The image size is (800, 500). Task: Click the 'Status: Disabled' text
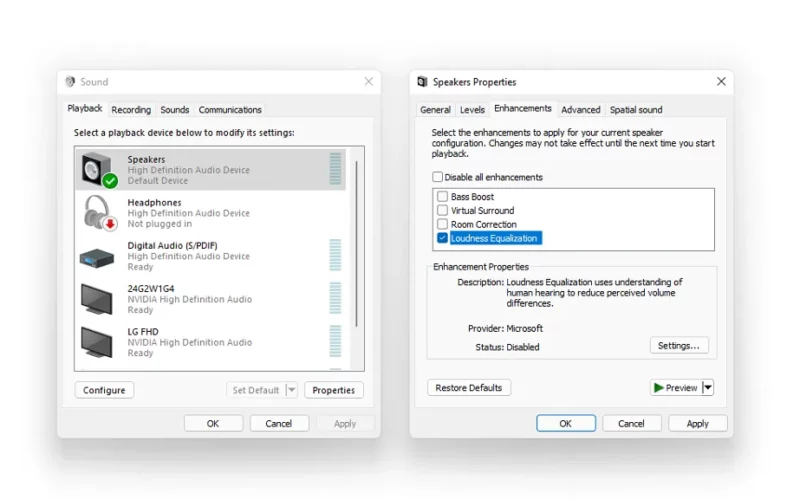click(x=508, y=347)
